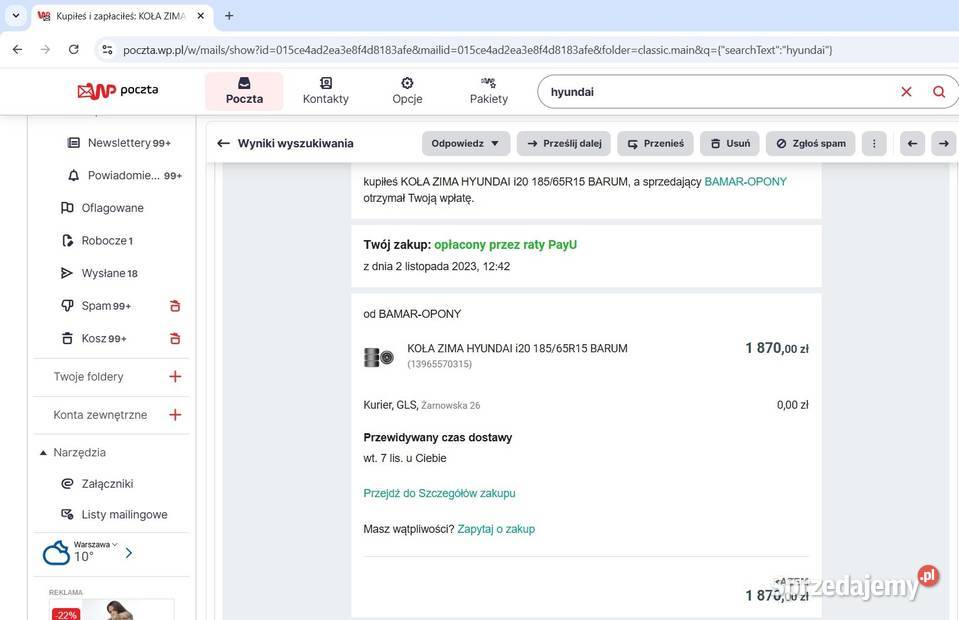
Task: Open the Kosz trash folder
Action: 94,338
